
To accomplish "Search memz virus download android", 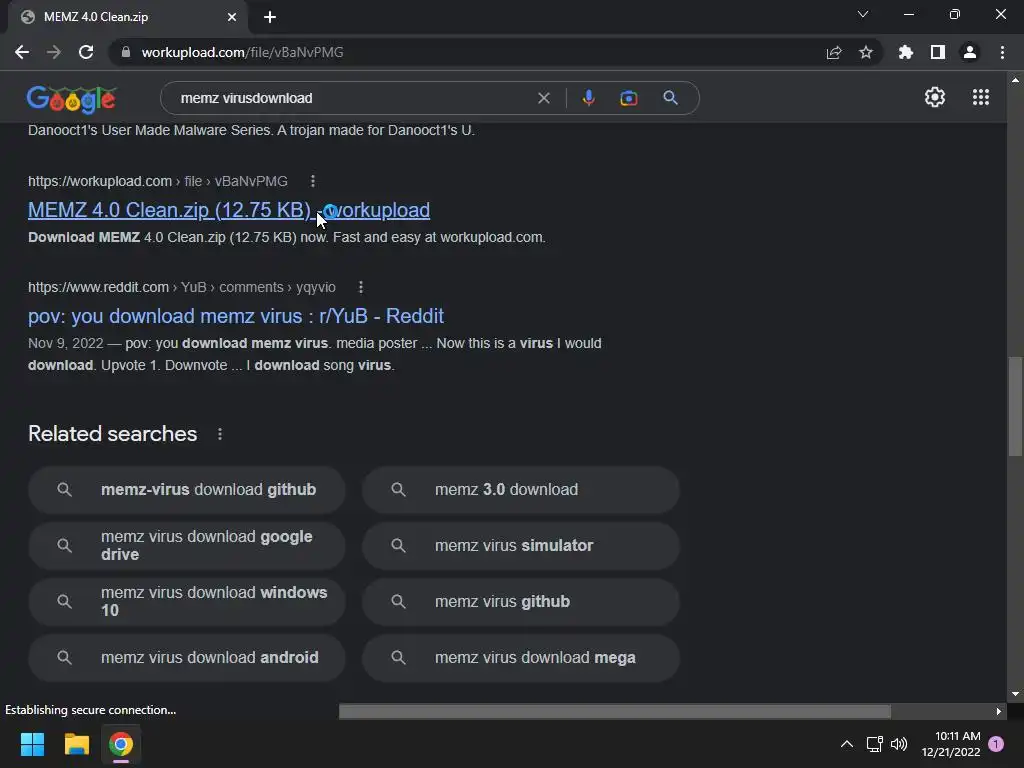I will pos(187,658).
